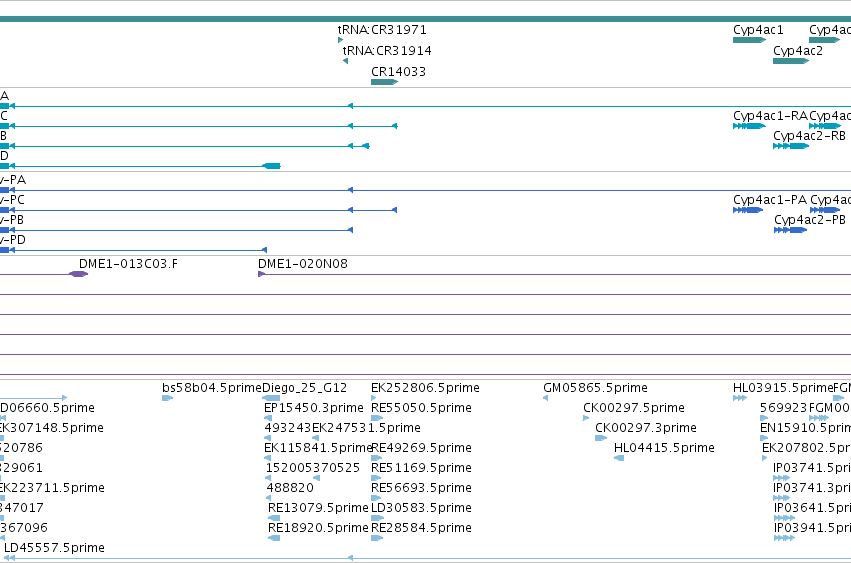Screen dimensions: 851x563
Task: Click the EK223711.5prime EST label
Action: [52, 488]
